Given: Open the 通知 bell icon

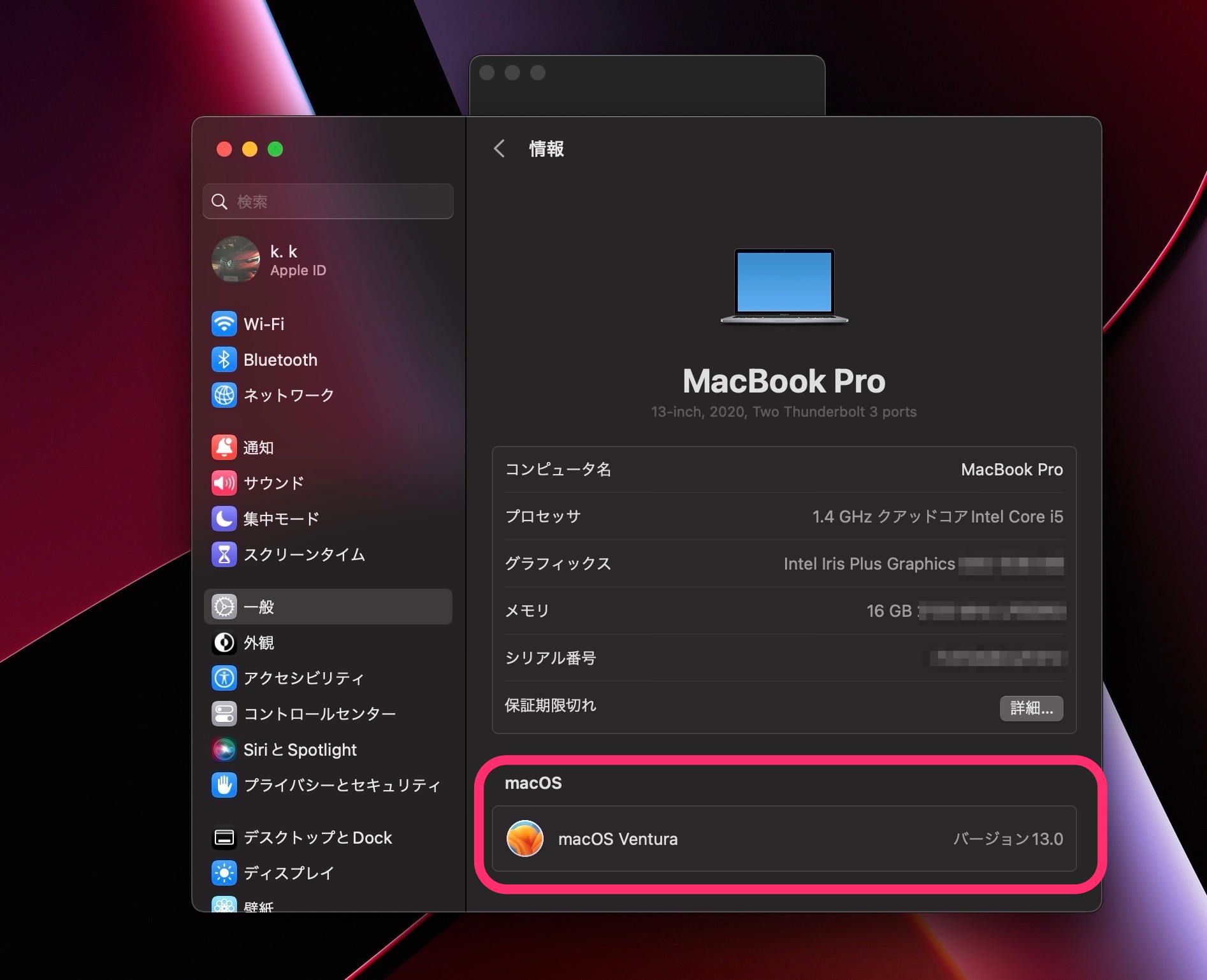Looking at the screenshot, I should (224, 447).
